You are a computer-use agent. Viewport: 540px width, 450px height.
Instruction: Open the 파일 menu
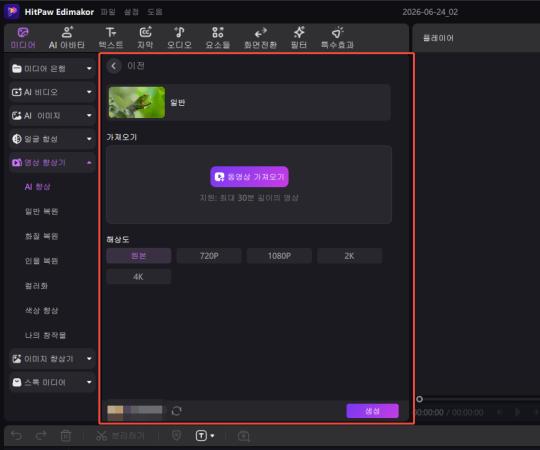point(108,12)
